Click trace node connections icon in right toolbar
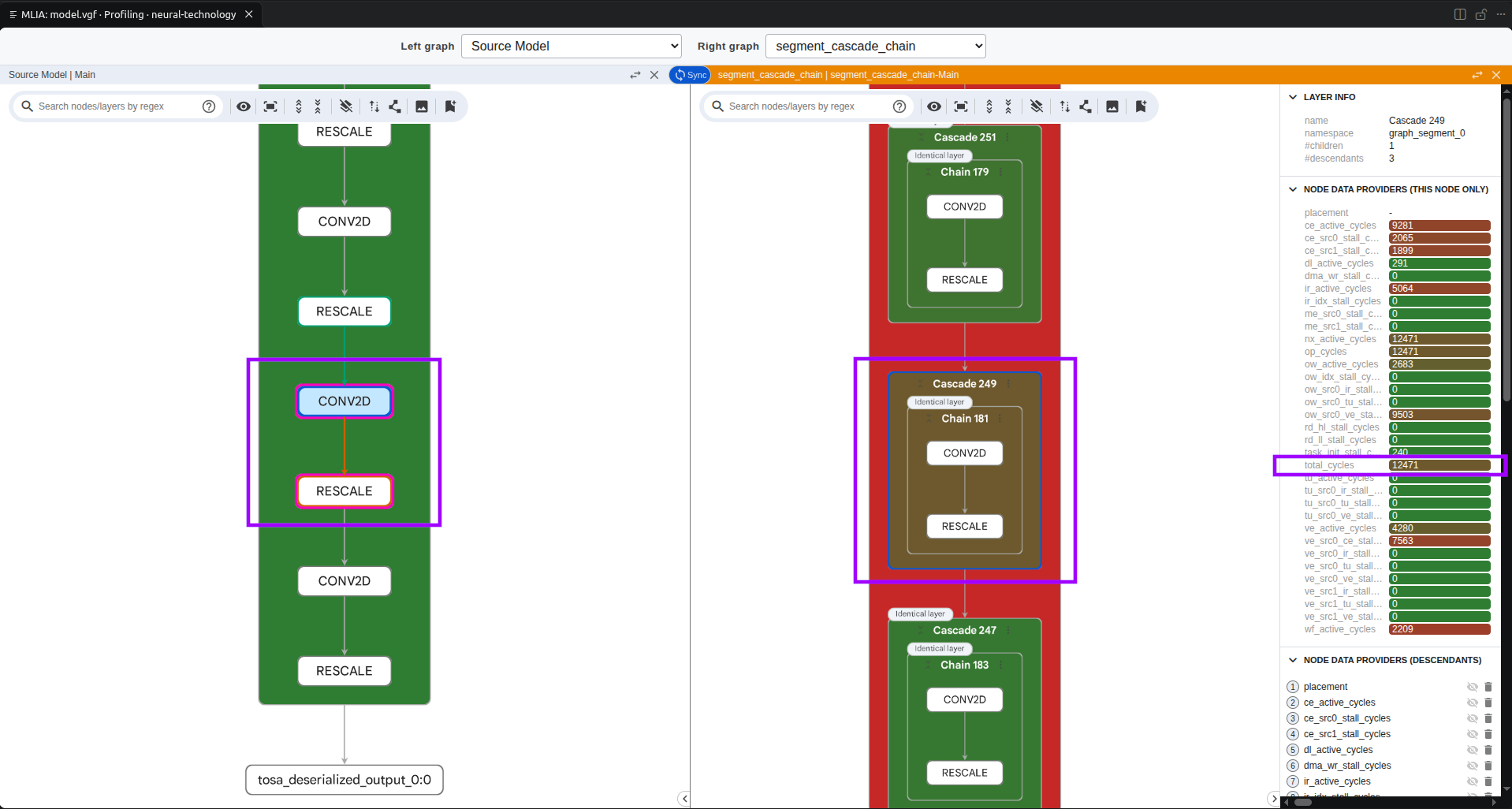Screen dimensions: 1512x809 tap(1086, 106)
